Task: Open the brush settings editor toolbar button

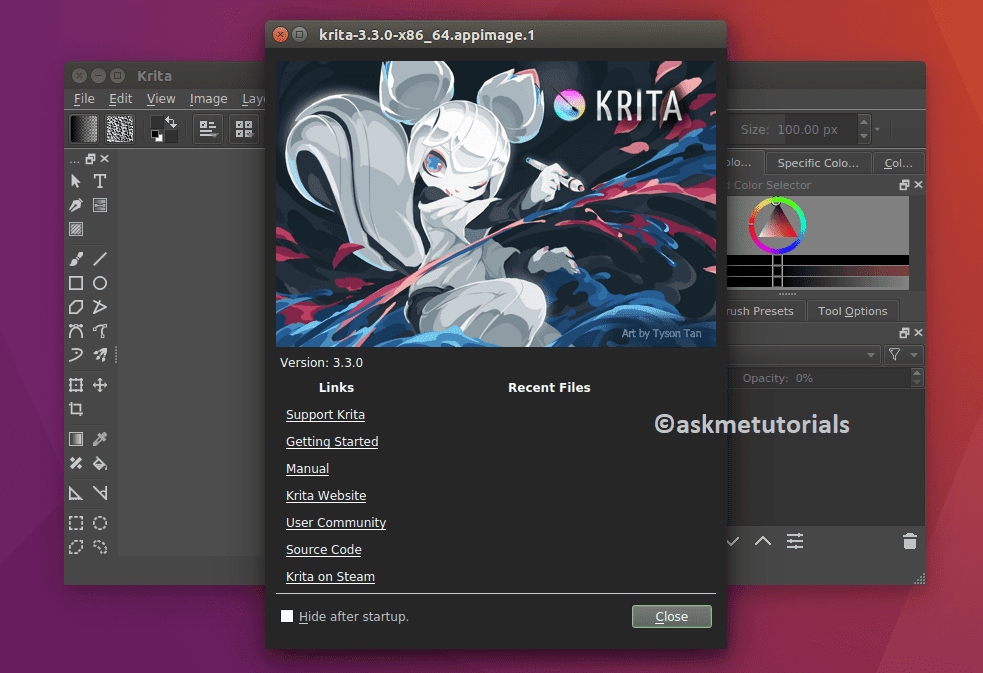Action: coord(208,129)
